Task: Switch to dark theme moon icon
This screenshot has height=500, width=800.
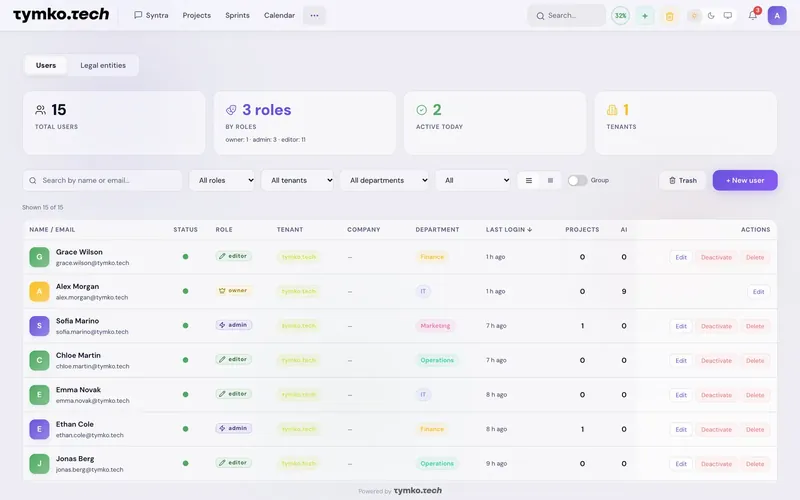Action: [711, 16]
